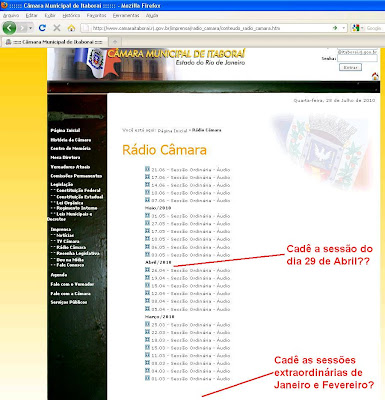Open the Arquivo menu

[x=11, y=15]
